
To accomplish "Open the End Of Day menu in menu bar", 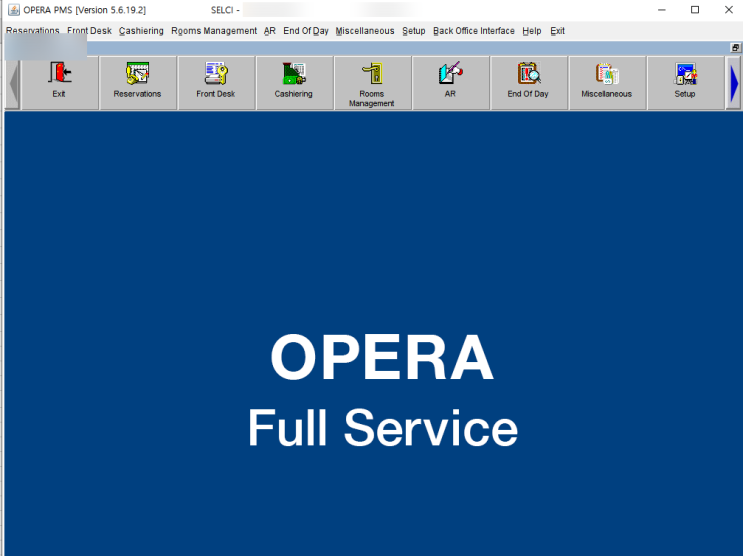I will pyautogui.click(x=305, y=31).
